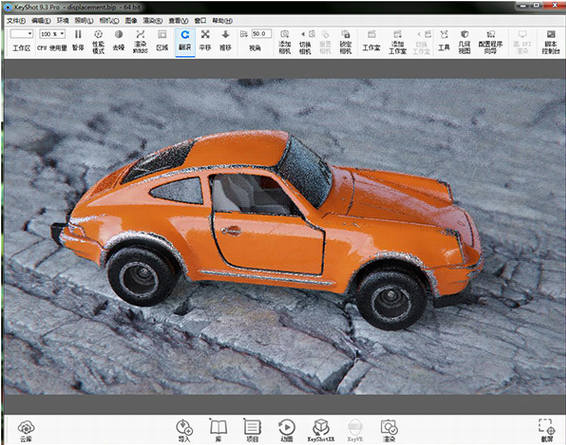Toggle 渲染 NURBS mode

(140, 41)
